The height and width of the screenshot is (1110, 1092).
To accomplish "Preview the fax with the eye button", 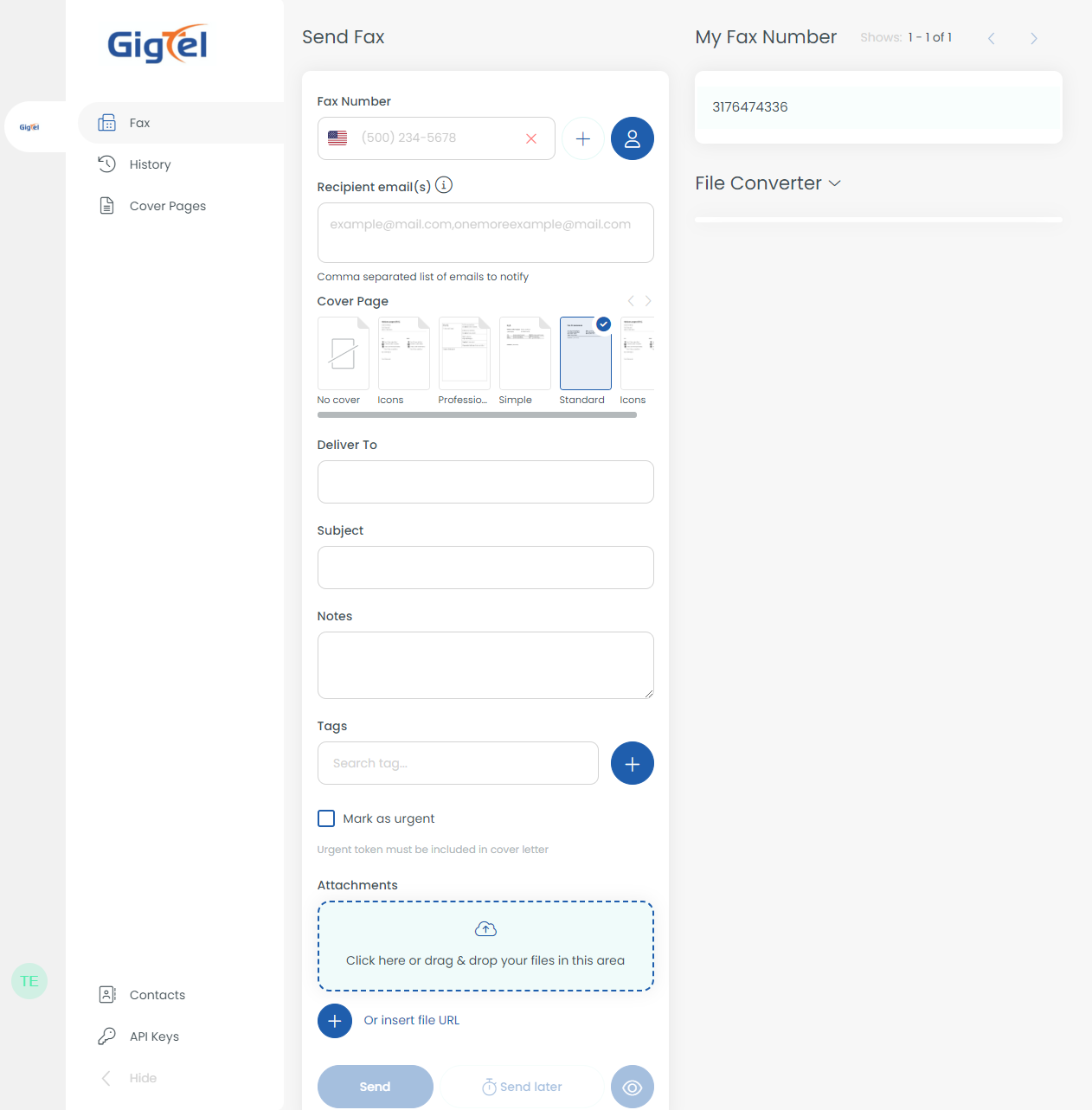I will (x=632, y=1087).
